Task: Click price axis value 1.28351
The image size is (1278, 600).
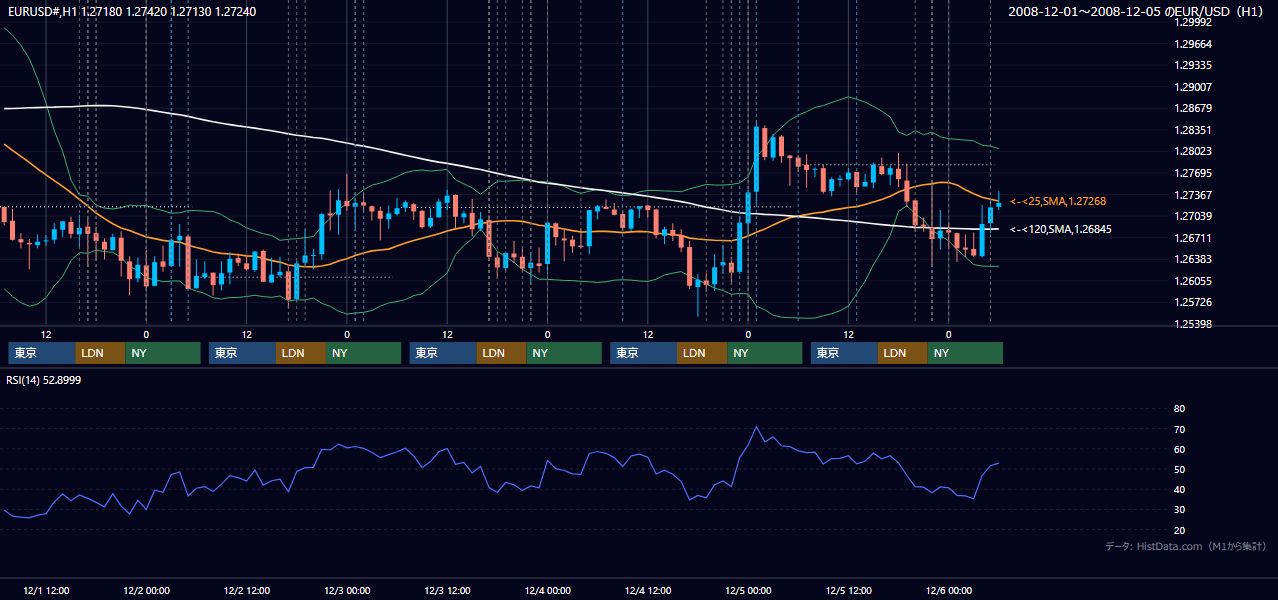Action: point(1193,130)
